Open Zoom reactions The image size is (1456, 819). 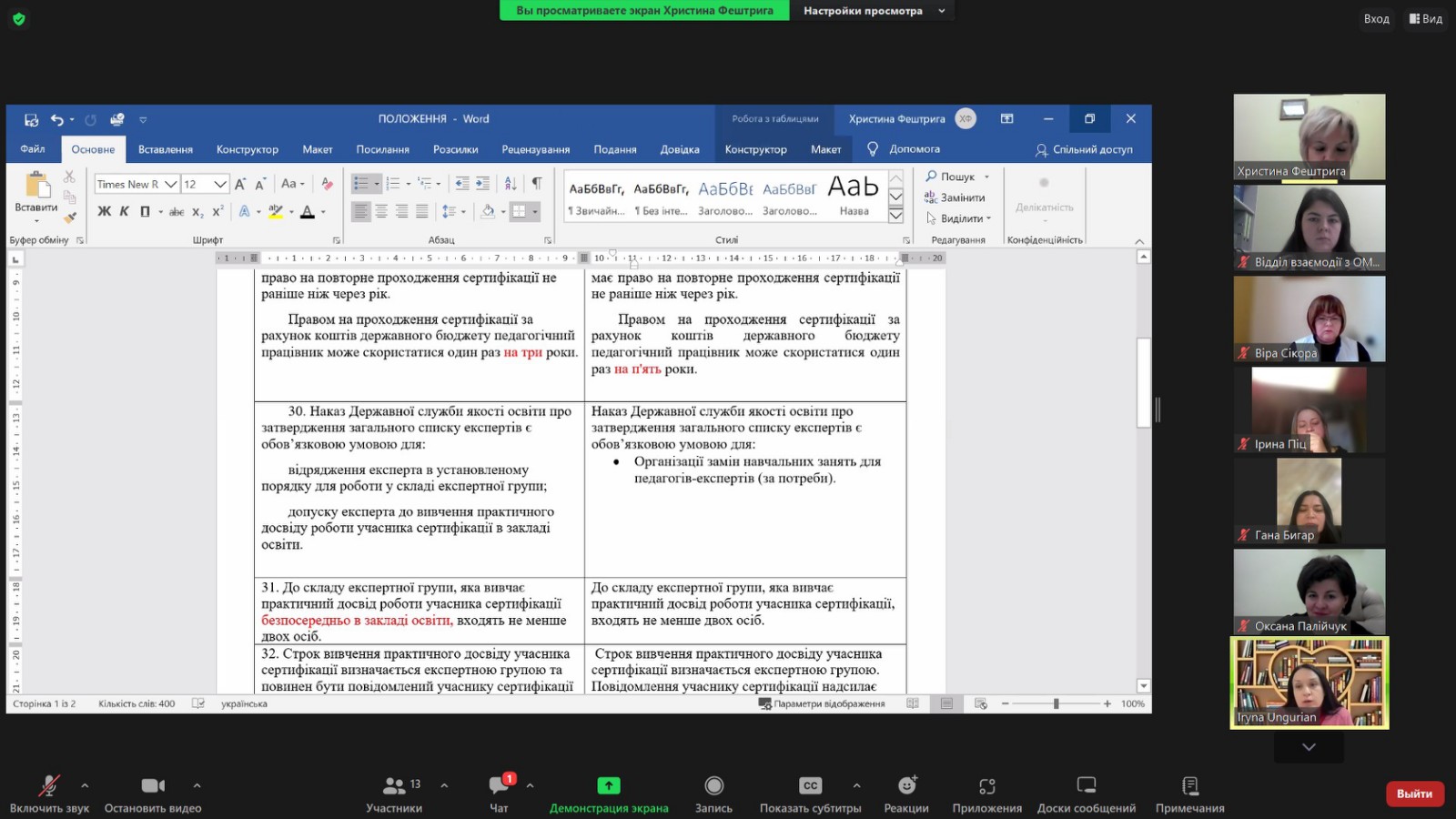click(906, 794)
